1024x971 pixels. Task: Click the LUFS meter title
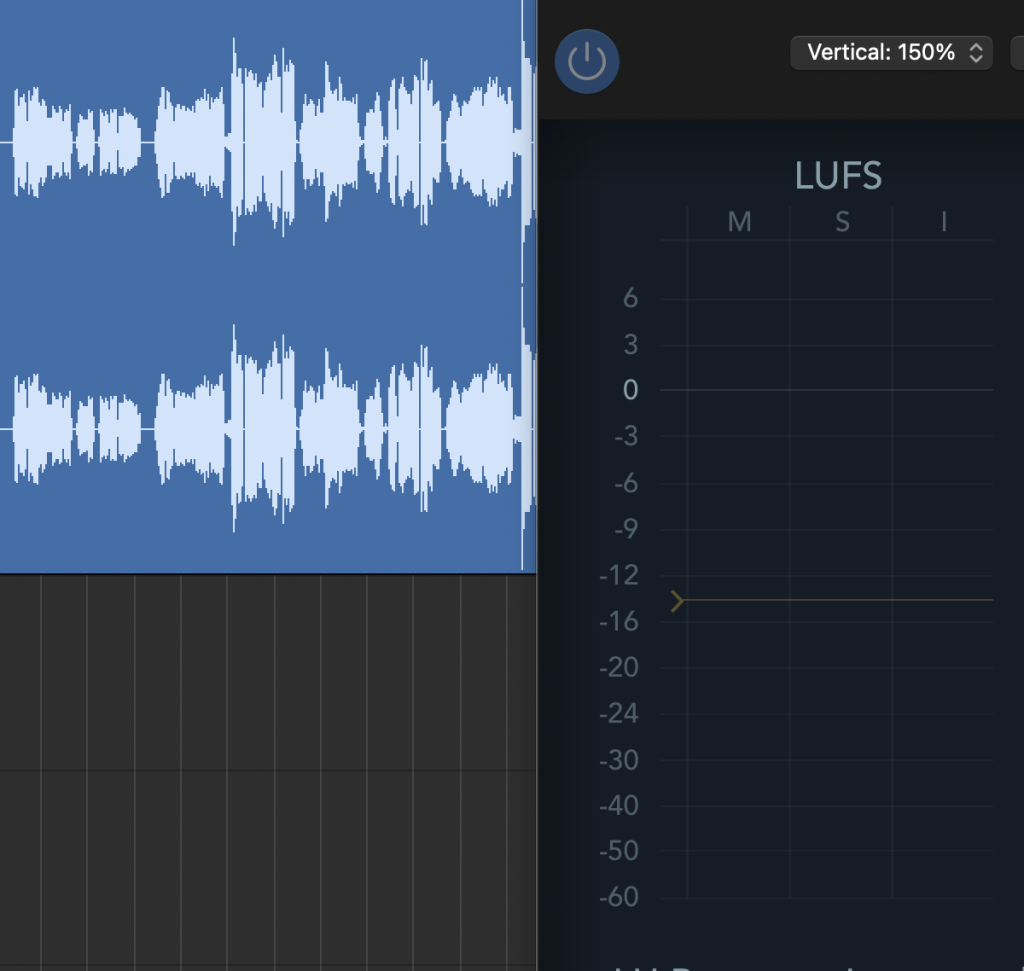pyautogui.click(x=838, y=176)
